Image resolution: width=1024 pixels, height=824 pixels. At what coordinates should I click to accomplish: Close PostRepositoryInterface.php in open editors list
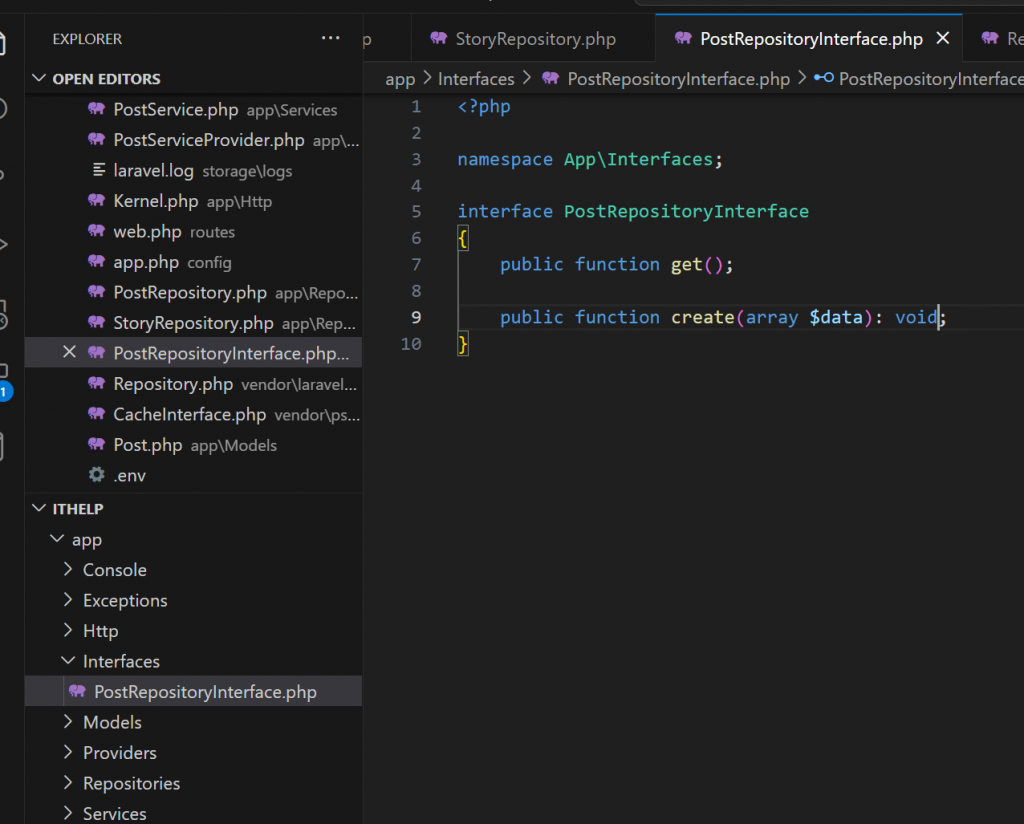69,353
